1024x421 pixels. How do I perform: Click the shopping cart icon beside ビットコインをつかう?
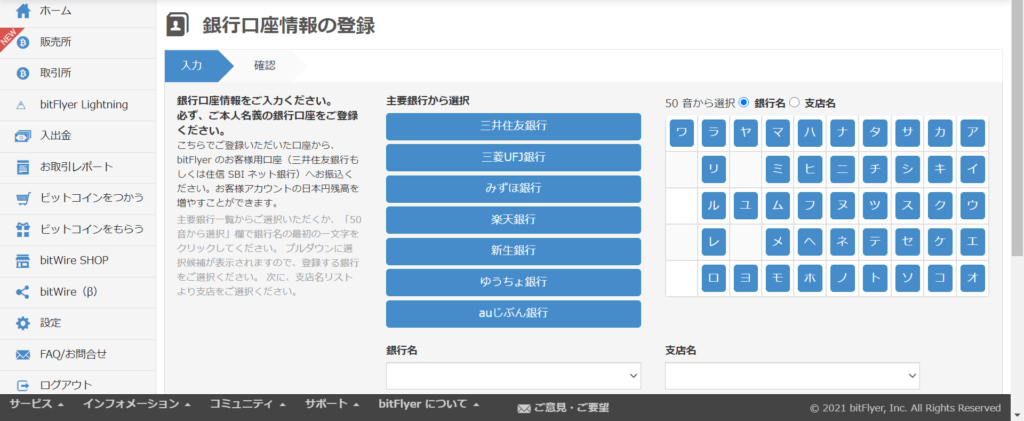(23, 198)
